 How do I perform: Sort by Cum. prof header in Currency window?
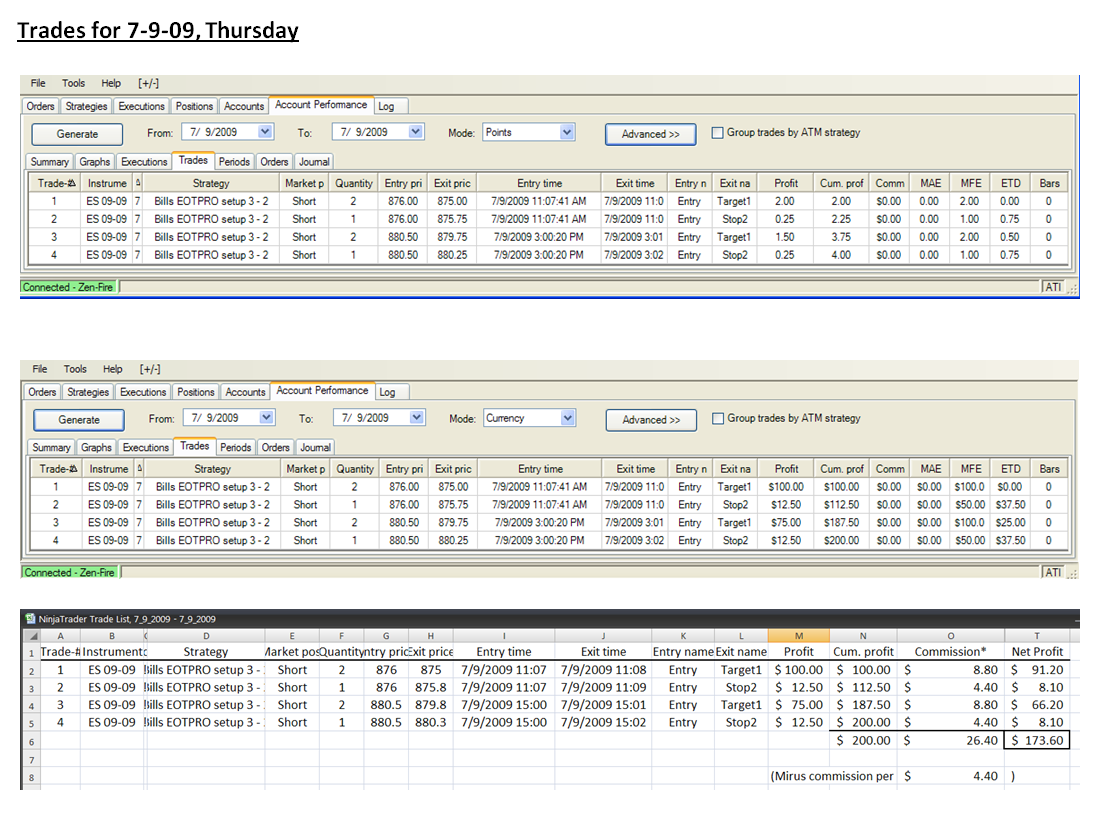(x=842, y=469)
